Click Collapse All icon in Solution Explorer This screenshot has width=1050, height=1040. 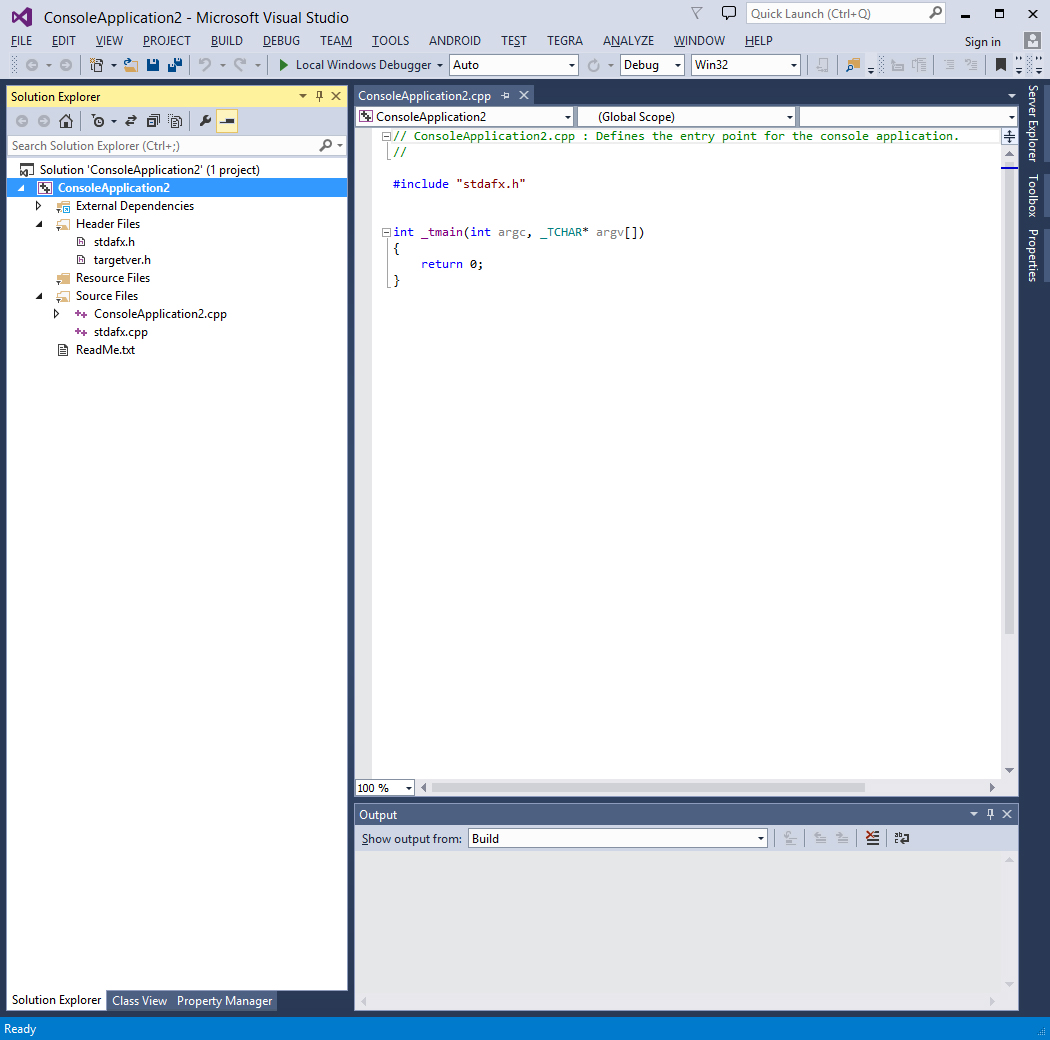pos(153,121)
